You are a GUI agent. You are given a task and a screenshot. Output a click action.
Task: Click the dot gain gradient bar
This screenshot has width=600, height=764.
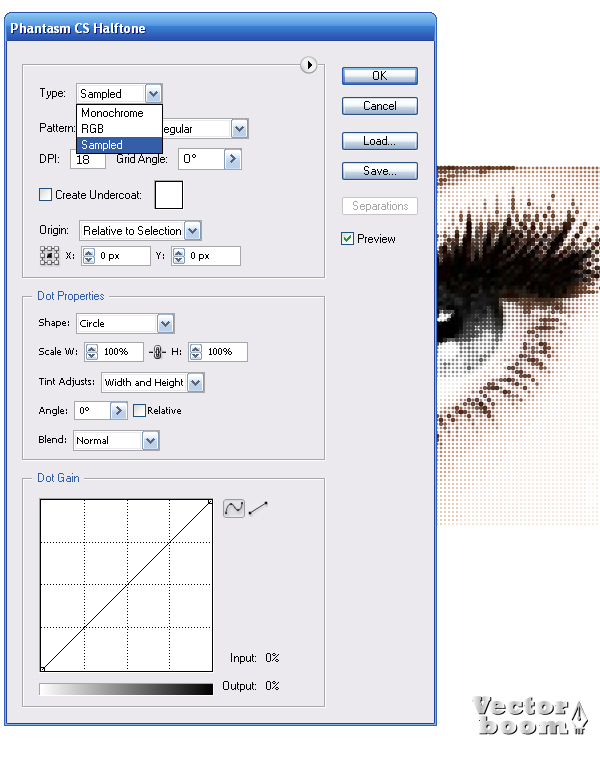126,689
